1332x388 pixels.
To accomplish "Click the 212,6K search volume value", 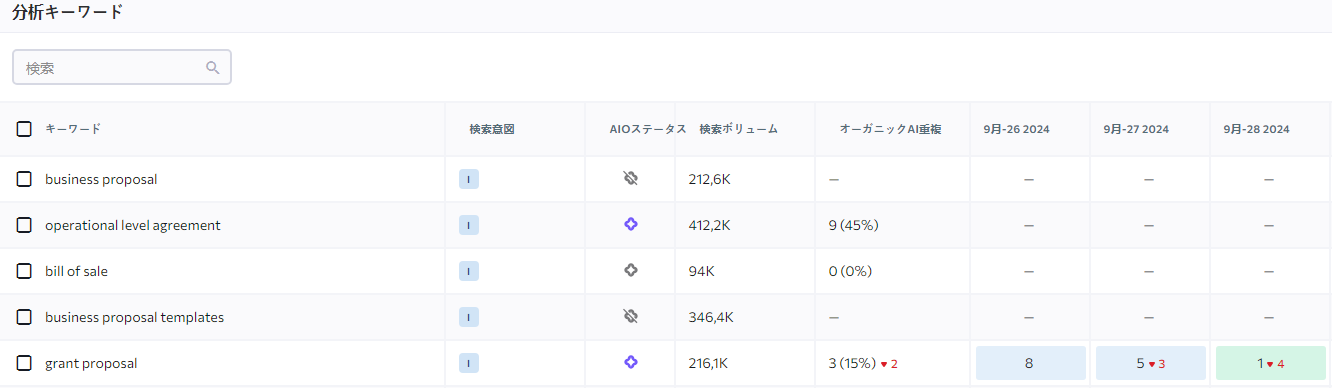I will [709, 179].
